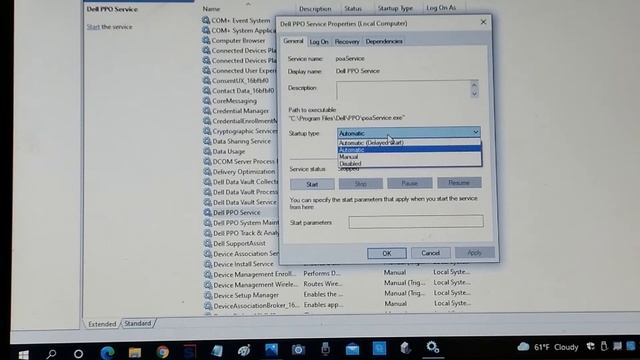
Task: Select the Credential Manager service row
Action: (241, 111)
